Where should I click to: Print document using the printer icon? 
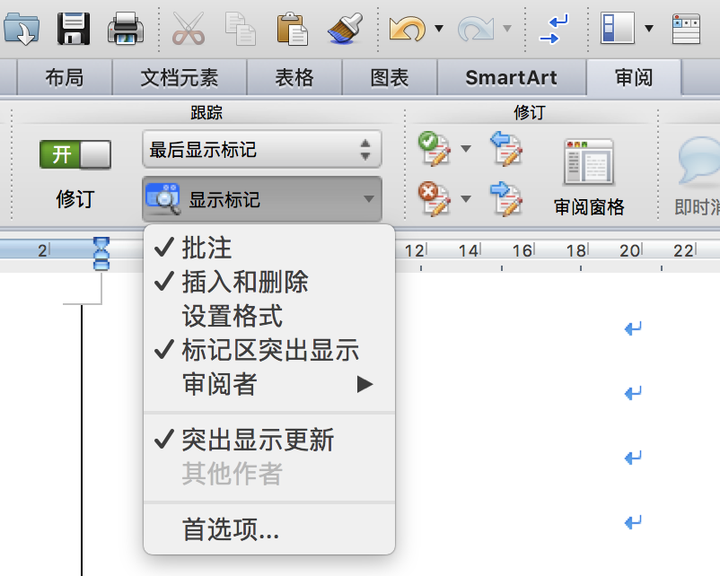(x=125, y=28)
